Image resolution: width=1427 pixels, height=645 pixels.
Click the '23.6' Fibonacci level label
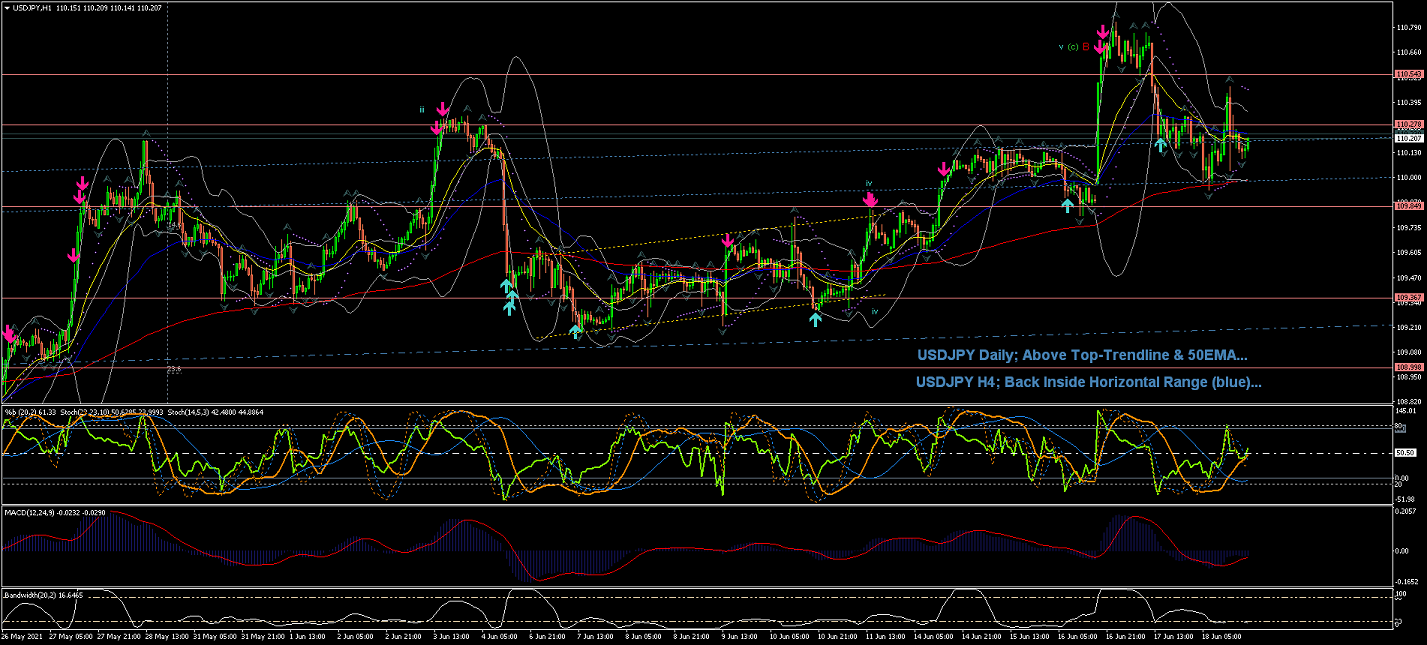(x=173, y=369)
